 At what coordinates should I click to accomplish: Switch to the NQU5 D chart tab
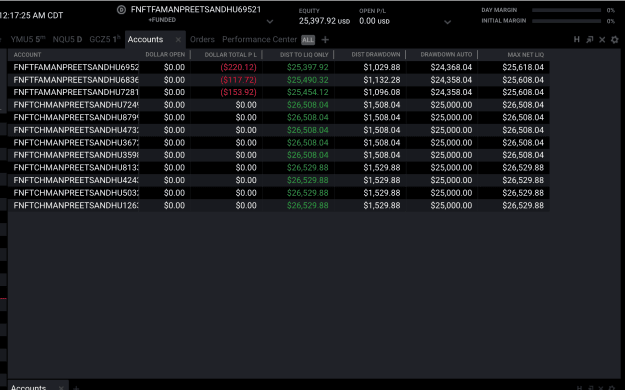coord(67,39)
